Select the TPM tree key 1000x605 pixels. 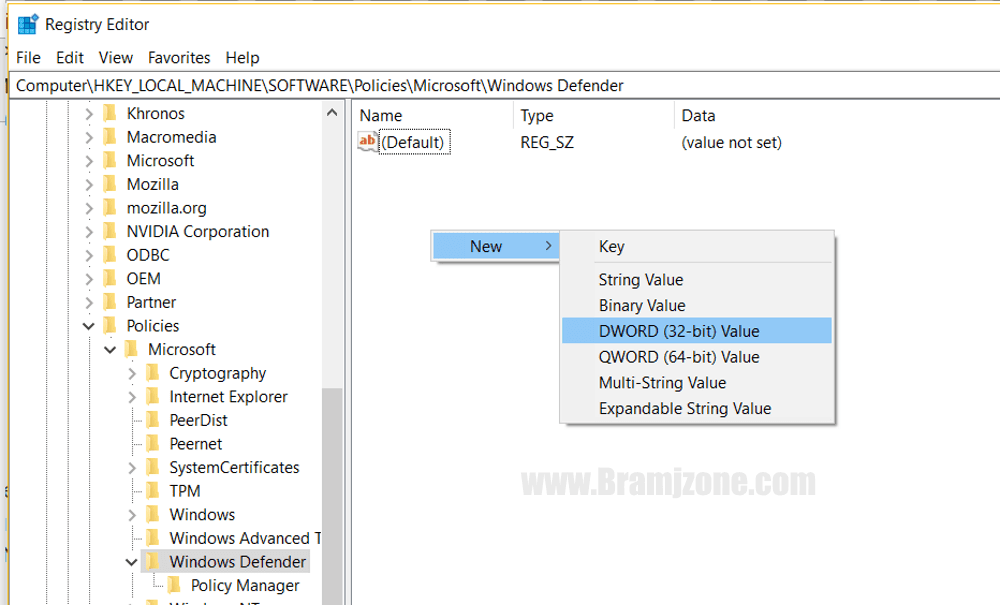tap(185, 490)
